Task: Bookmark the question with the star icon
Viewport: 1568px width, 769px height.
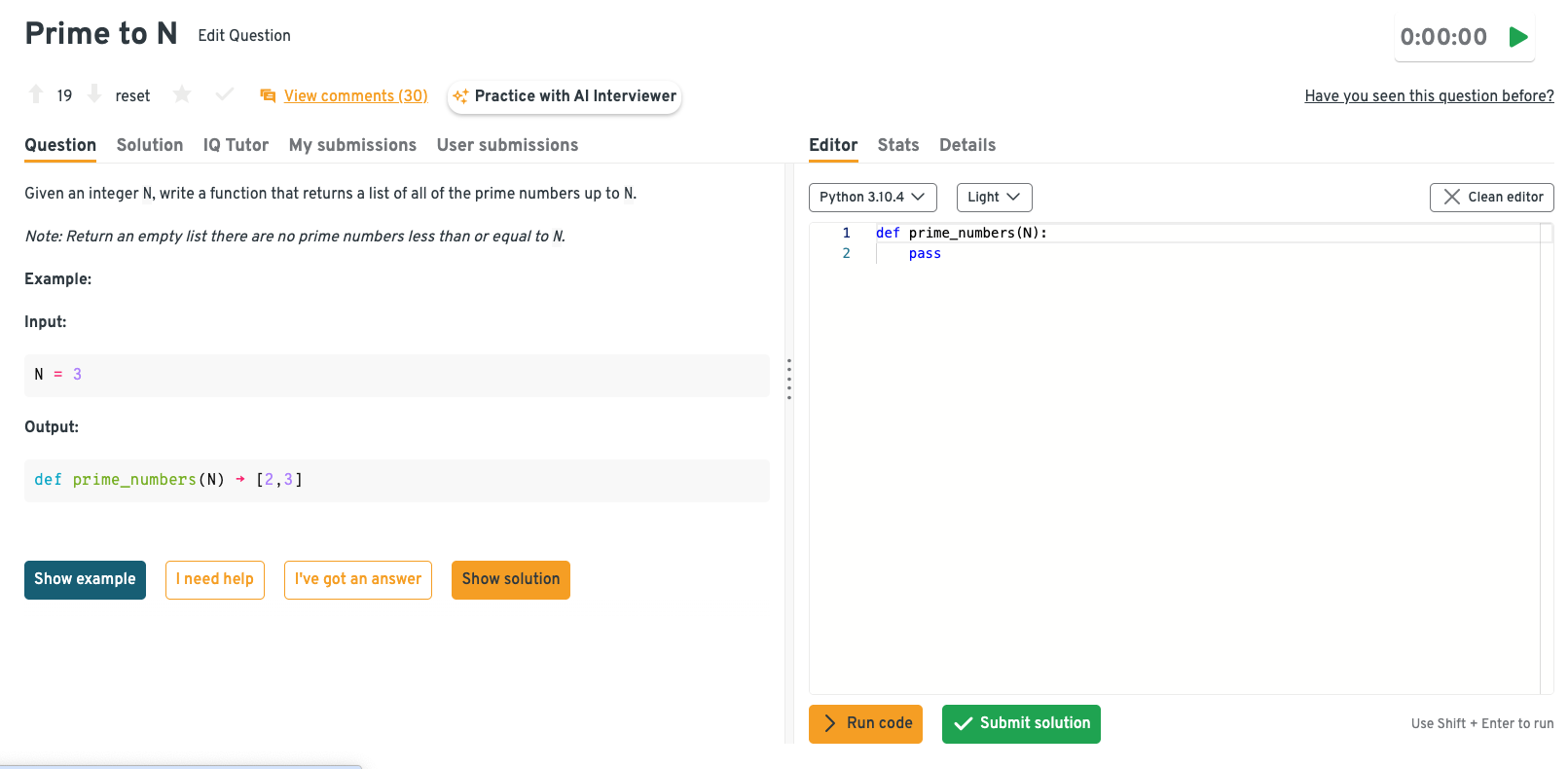Action: [182, 94]
